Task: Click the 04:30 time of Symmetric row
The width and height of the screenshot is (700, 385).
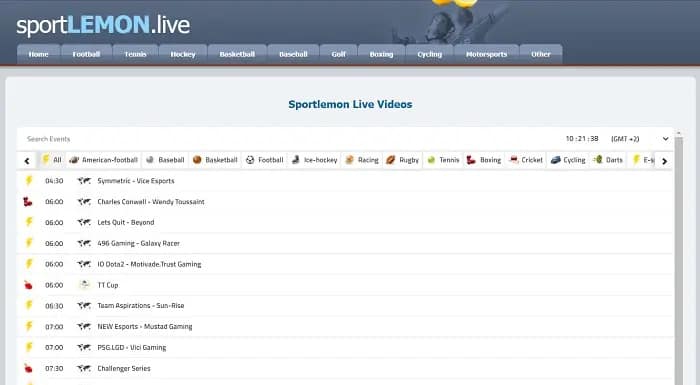Action: point(54,181)
